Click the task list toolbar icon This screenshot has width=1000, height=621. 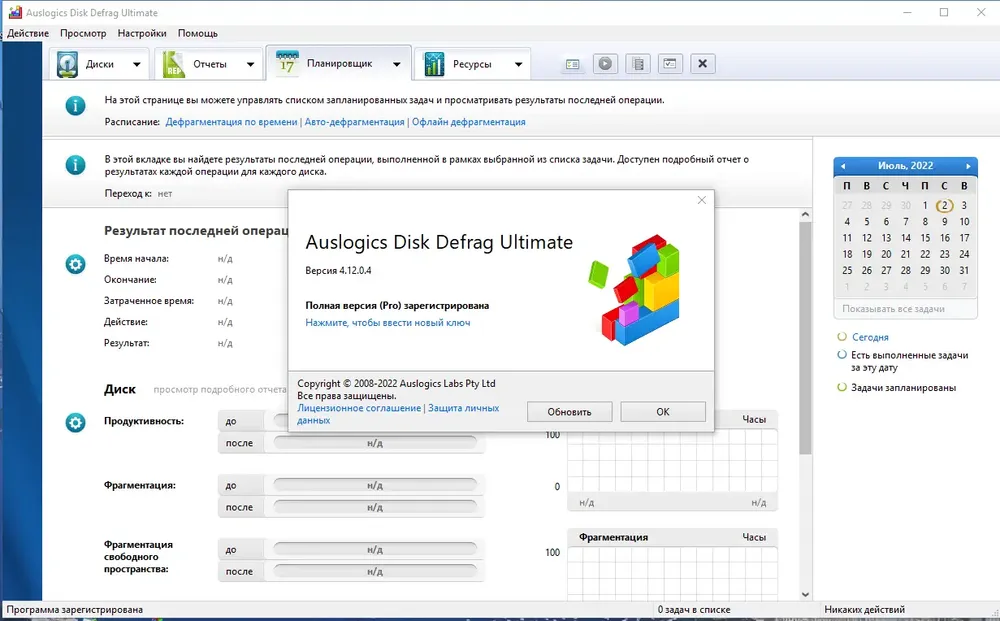638,63
